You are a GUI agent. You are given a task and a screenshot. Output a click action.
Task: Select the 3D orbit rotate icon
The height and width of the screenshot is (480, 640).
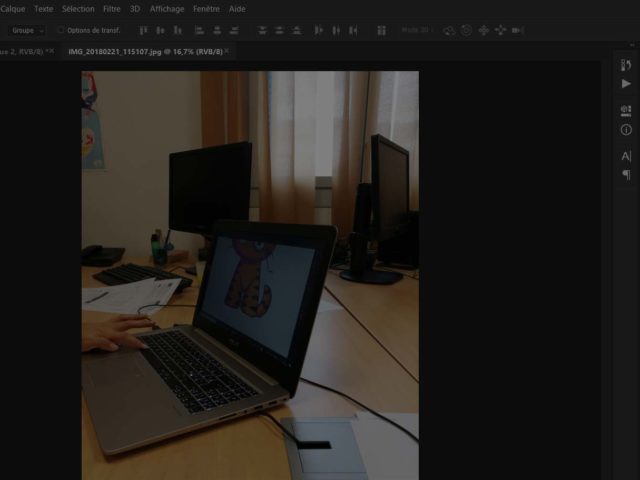click(x=449, y=30)
